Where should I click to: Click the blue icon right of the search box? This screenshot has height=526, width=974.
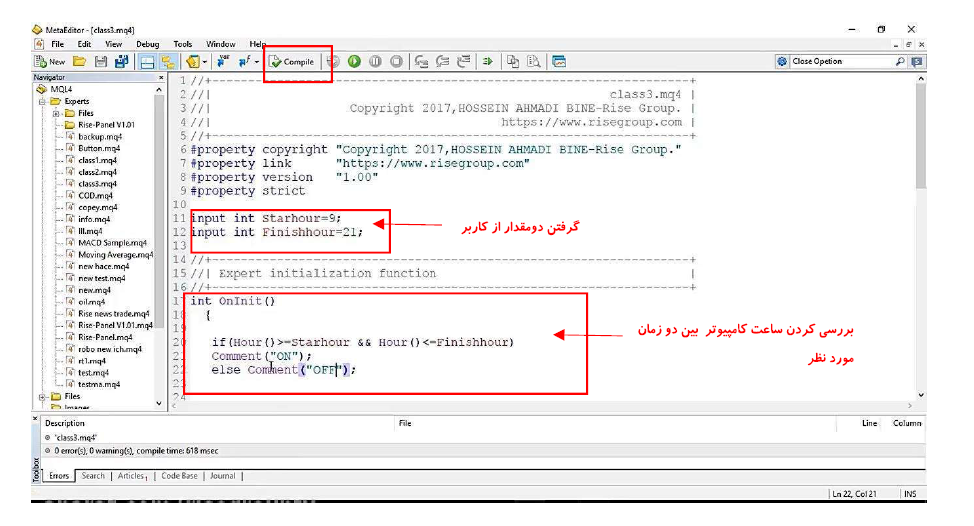(x=917, y=61)
